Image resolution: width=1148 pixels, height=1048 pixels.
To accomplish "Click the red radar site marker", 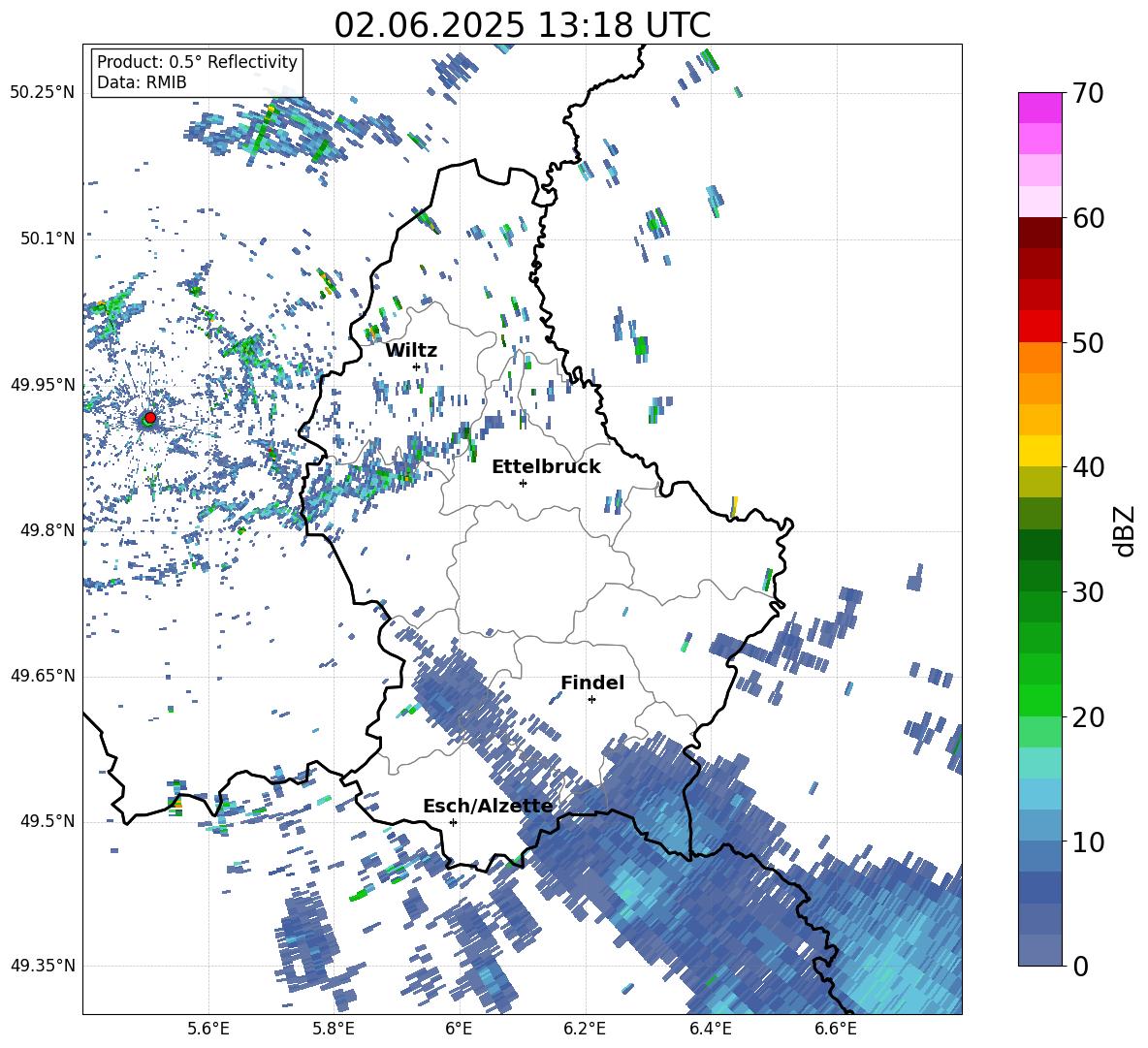I will (x=150, y=418).
